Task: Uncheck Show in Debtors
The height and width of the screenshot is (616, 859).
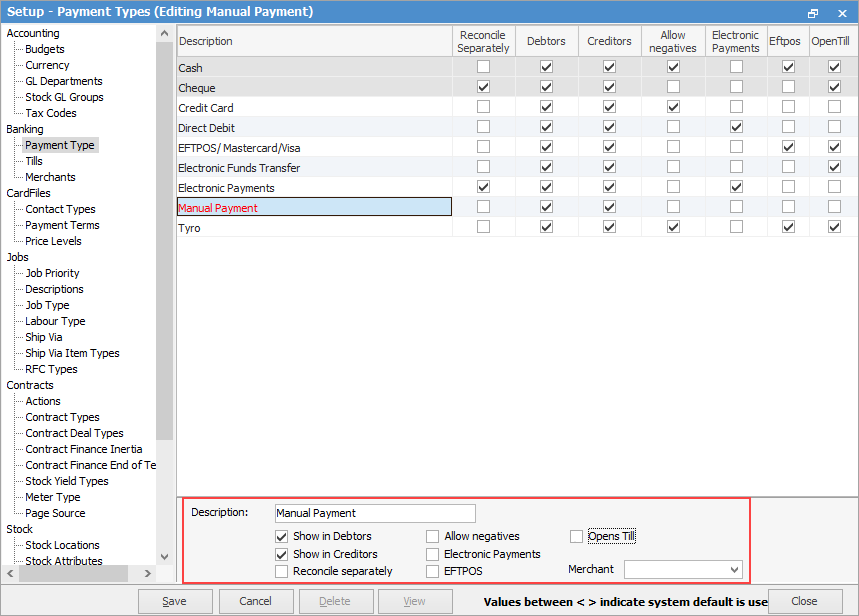Action: 282,536
